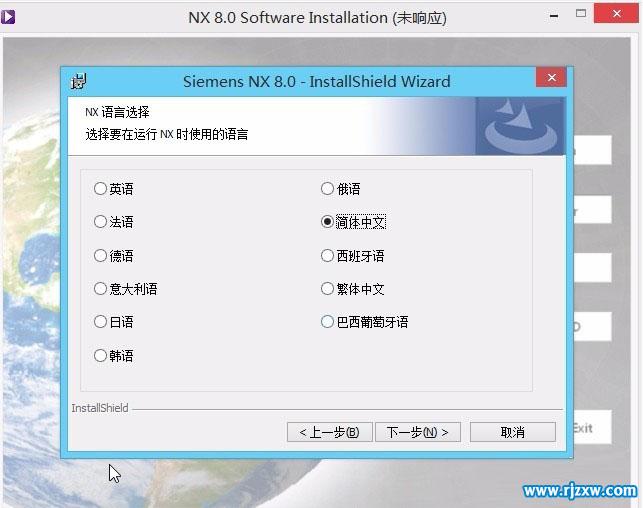
Task: Click the NX 语言选择 heading text
Action: coord(117,112)
